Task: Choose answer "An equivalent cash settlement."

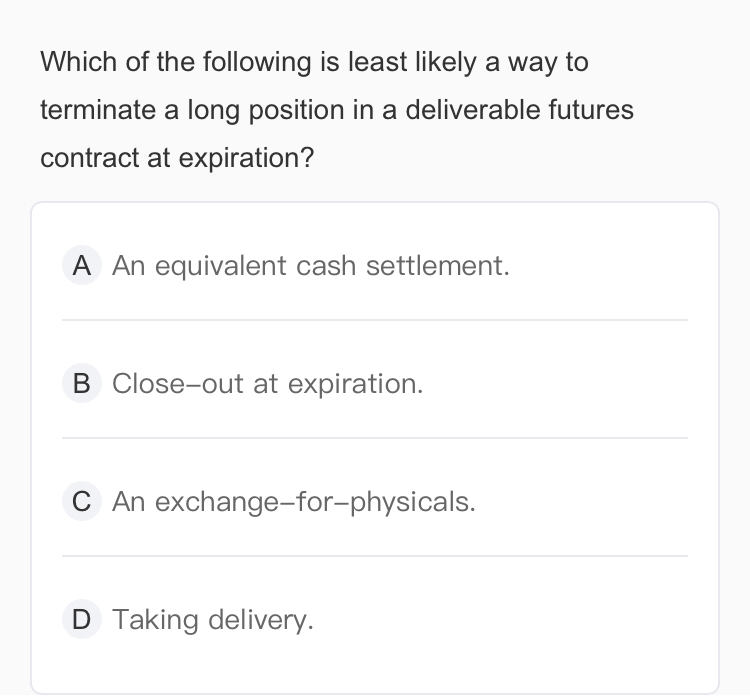Action: (x=311, y=266)
